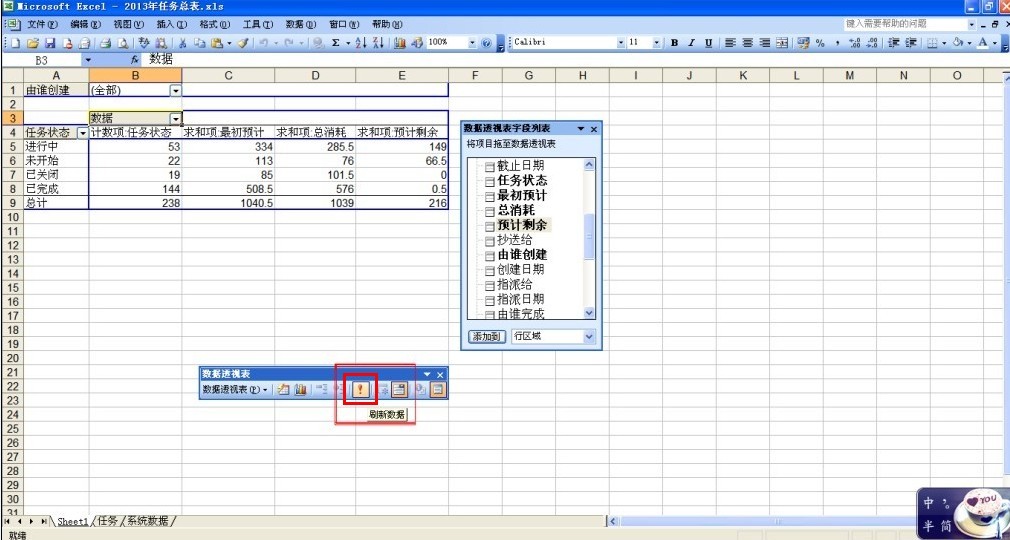Click the 添加到 button in field list
This screenshot has width=1010, height=540.
(x=486, y=337)
